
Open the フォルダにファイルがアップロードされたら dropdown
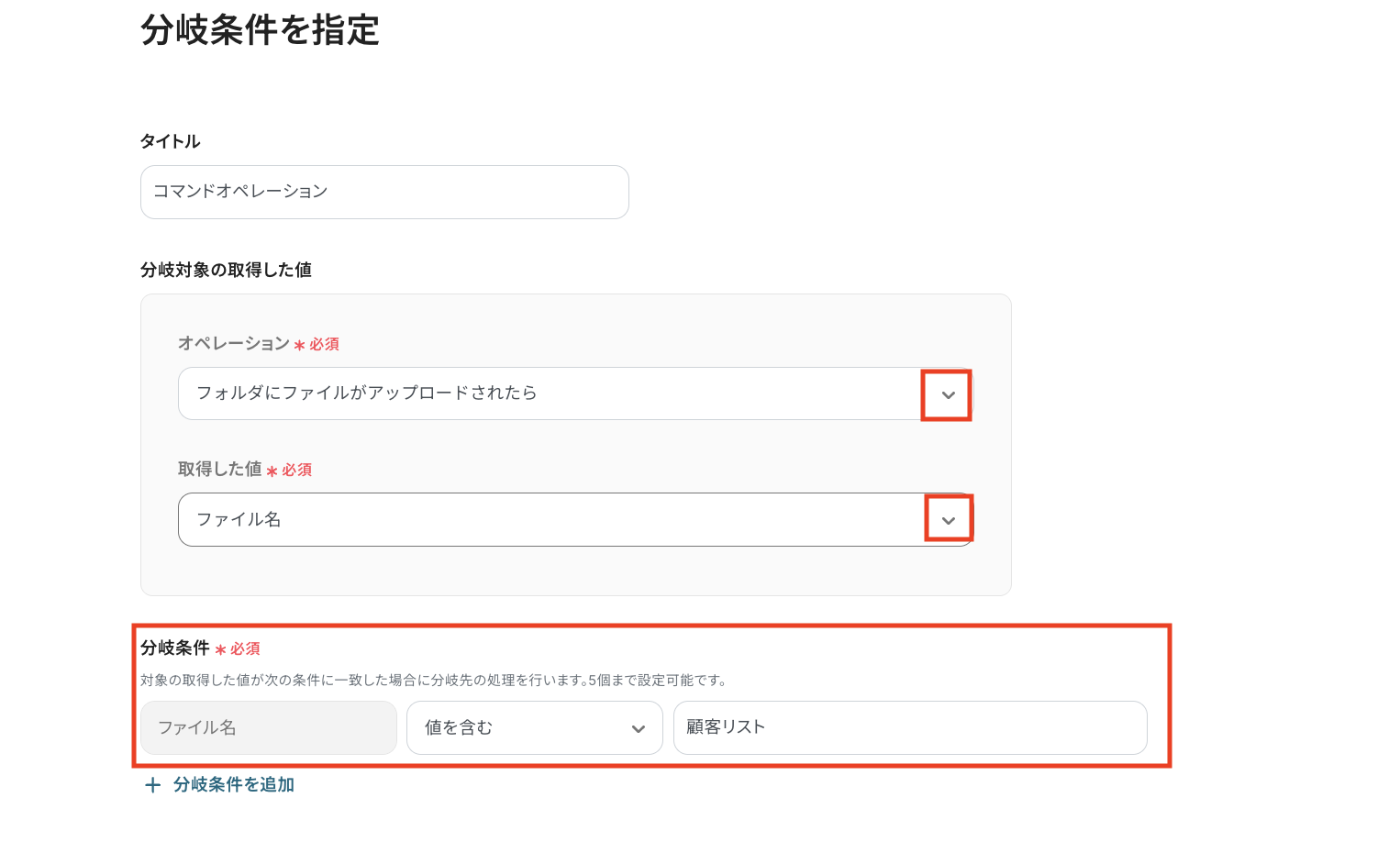coord(550,393)
